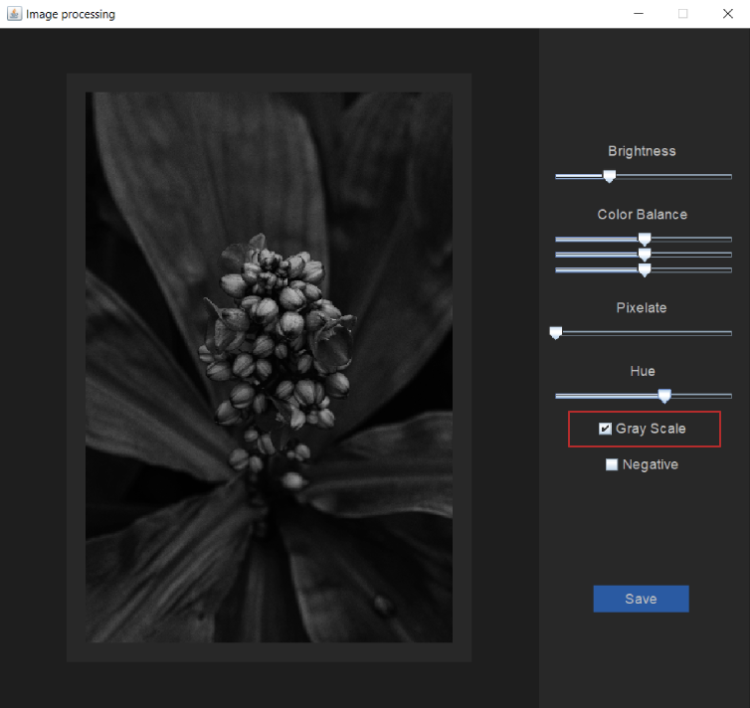Click the Image processing window title
Screen dimensions: 750x708
(x=71, y=14)
